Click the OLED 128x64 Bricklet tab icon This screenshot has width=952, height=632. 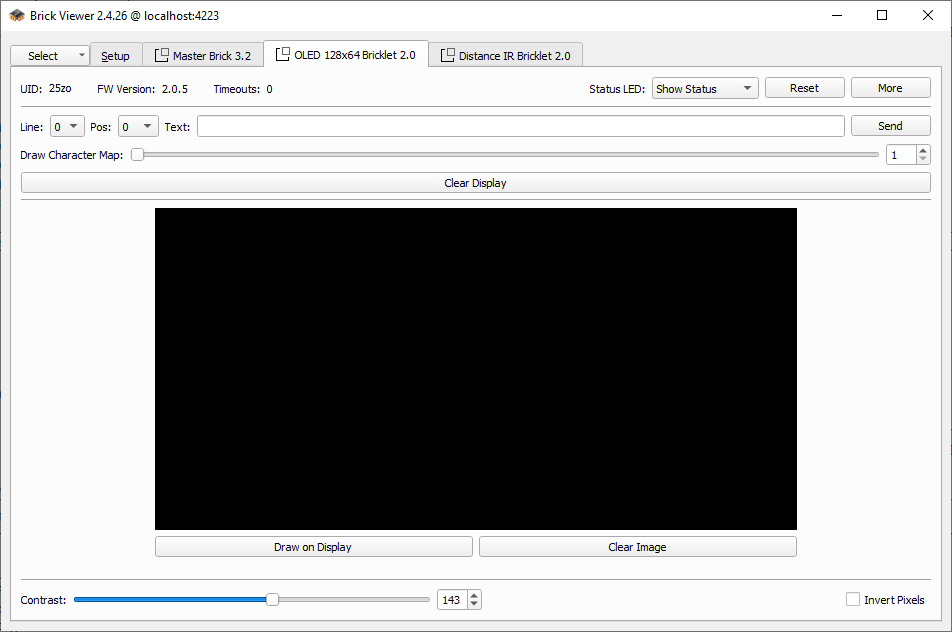(x=283, y=54)
